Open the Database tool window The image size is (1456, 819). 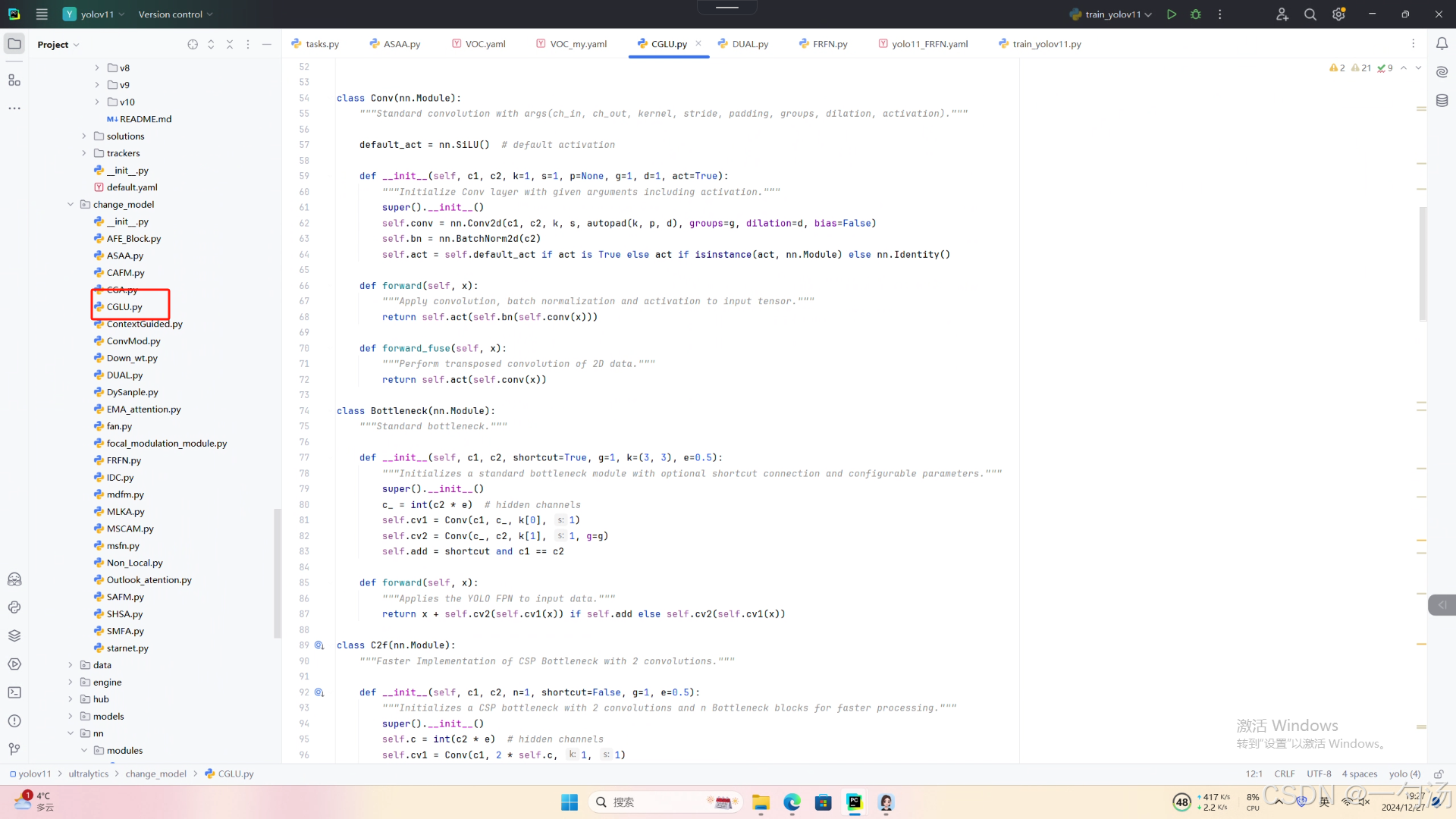point(1442,100)
